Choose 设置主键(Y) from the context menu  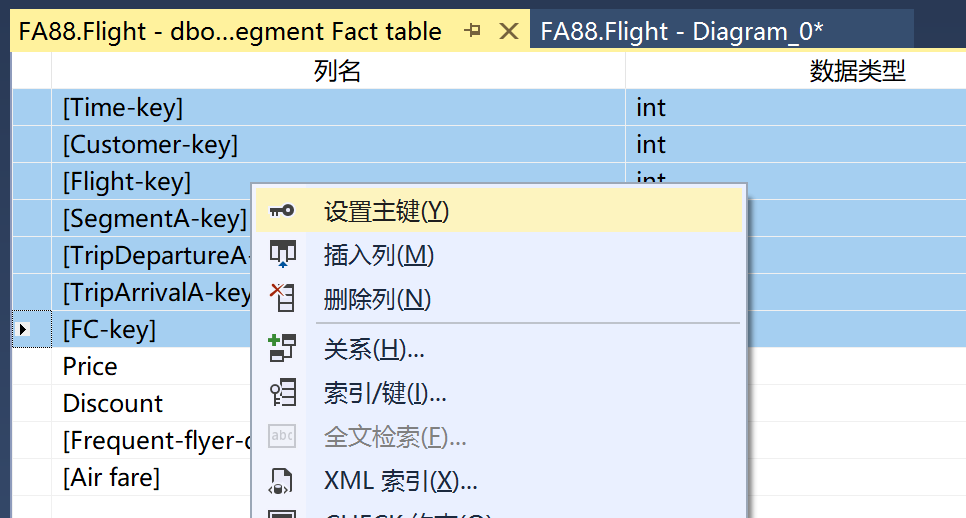pos(499,211)
